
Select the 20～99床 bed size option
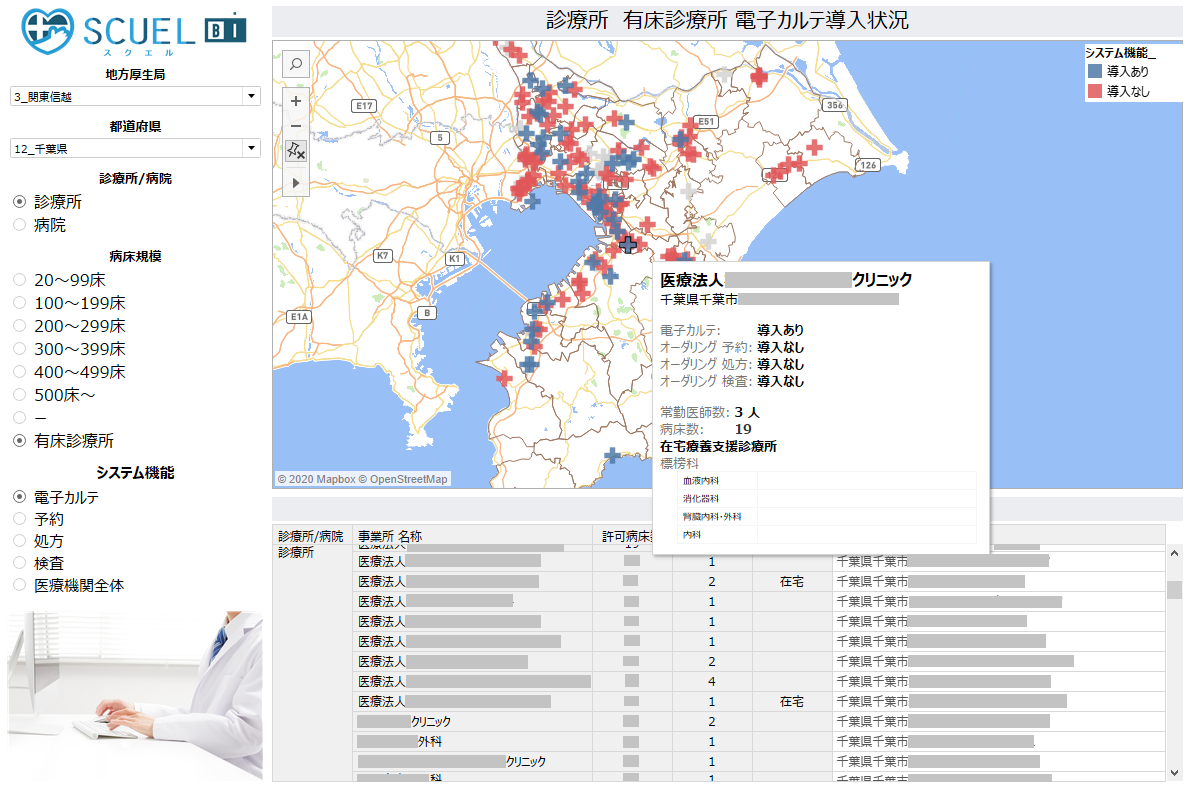pos(20,280)
